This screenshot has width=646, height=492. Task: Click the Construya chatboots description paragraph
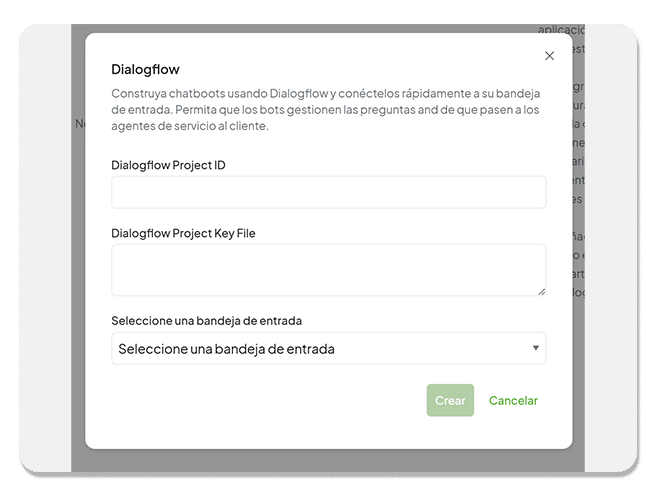pos(325,110)
